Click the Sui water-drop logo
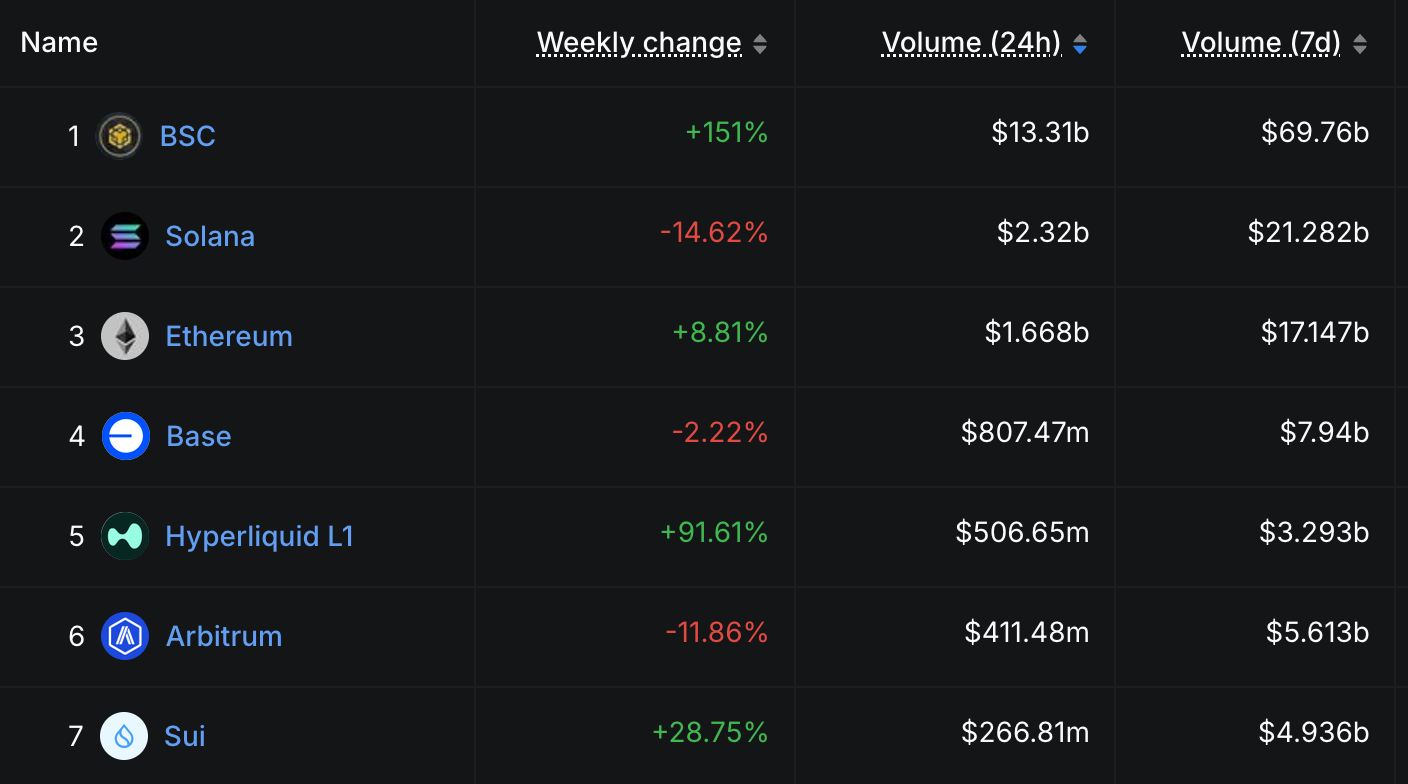 tap(124, 735)
